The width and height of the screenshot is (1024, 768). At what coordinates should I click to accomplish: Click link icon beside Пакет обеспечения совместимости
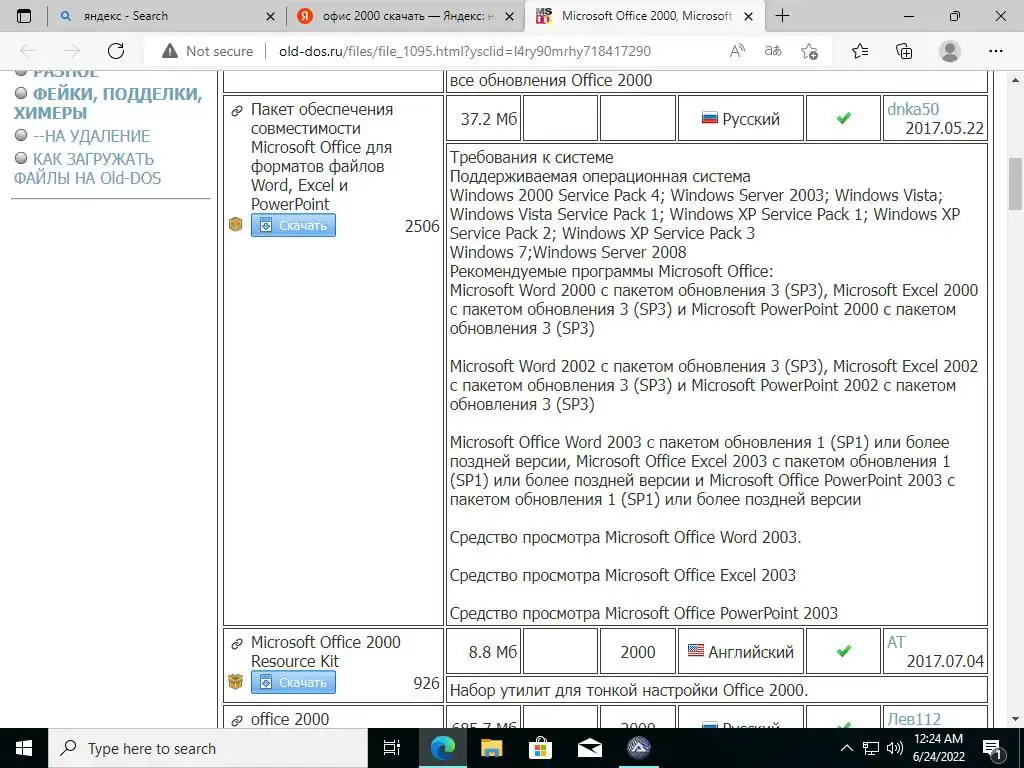[x=236, y=111]
